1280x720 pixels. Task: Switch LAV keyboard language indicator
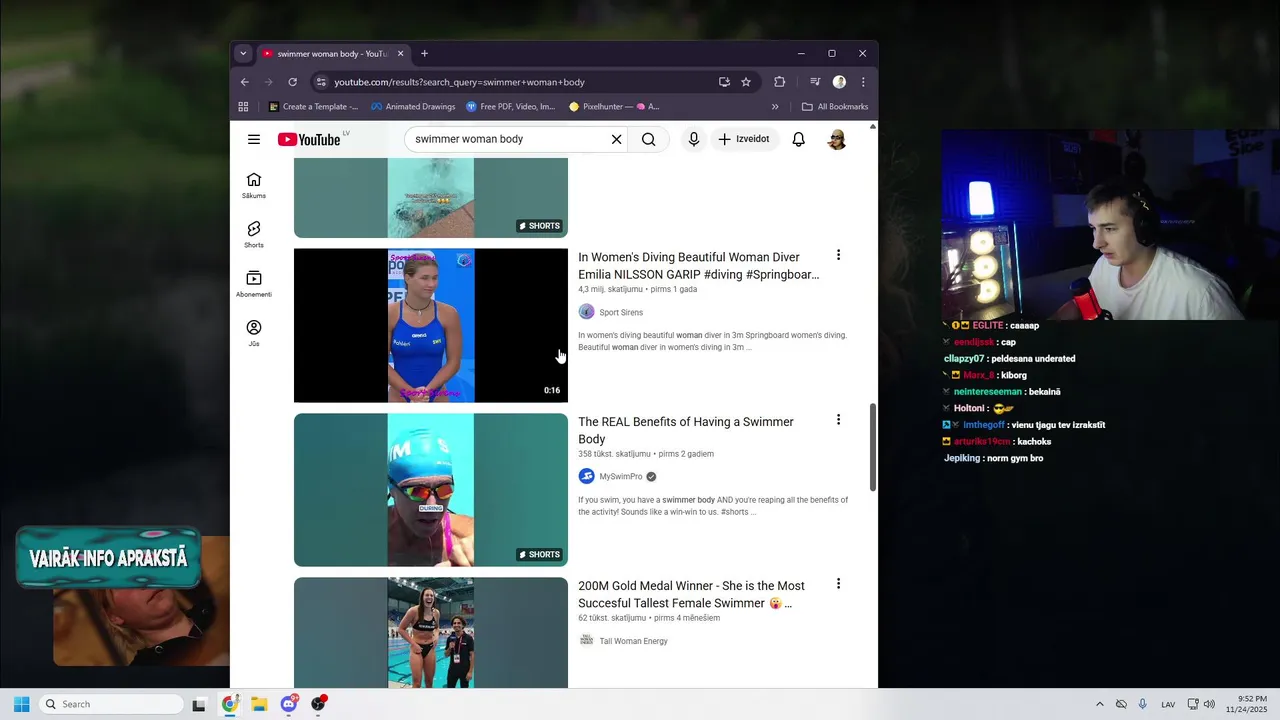[x=1168, y=704]
